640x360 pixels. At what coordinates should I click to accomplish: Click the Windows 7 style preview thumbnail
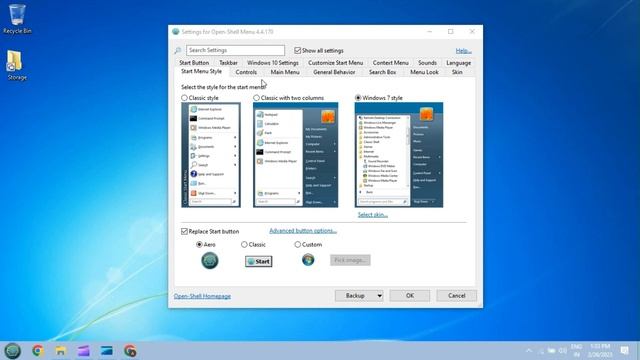click(399, 155)
